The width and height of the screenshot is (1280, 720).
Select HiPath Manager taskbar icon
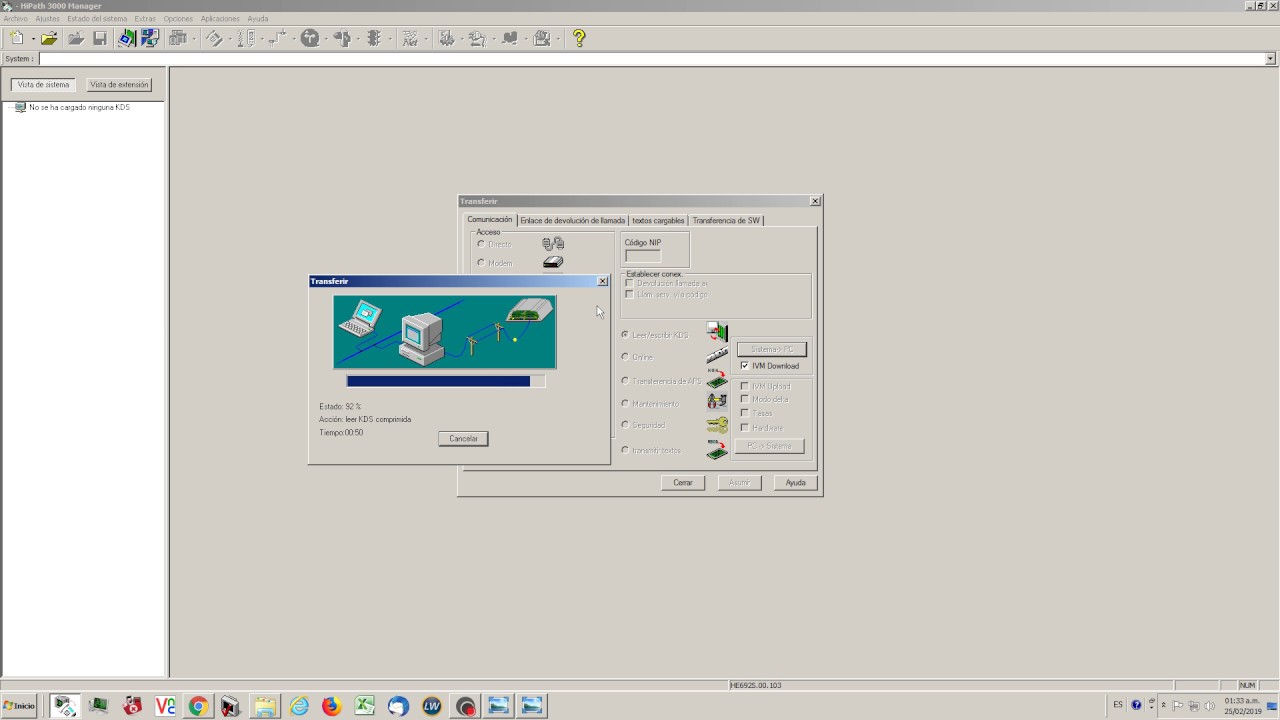pos(65,707)
